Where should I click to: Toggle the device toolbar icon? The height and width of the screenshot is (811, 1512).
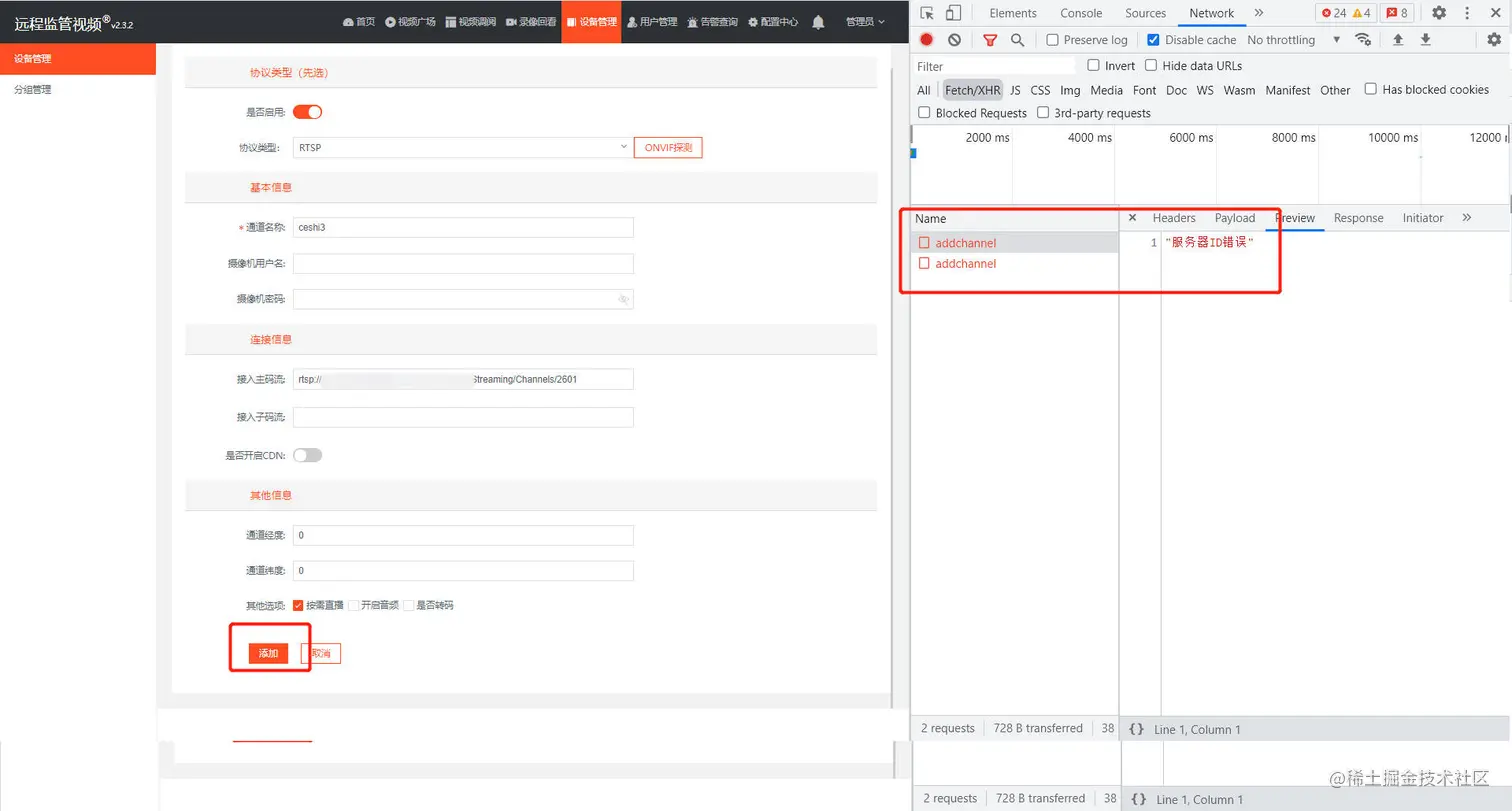click(x=953, y=13)
